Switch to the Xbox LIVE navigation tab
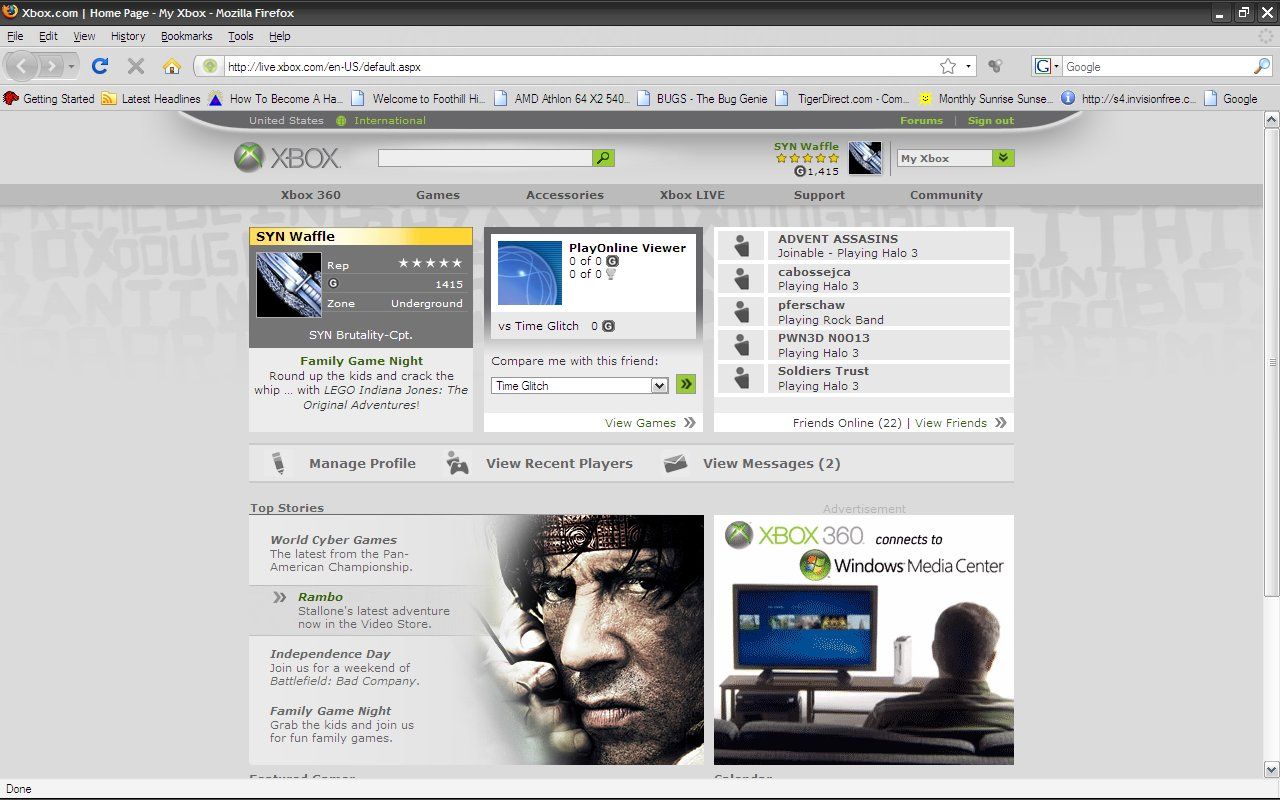The width and height of the screenshot is (1280, 800). point(691,195)
